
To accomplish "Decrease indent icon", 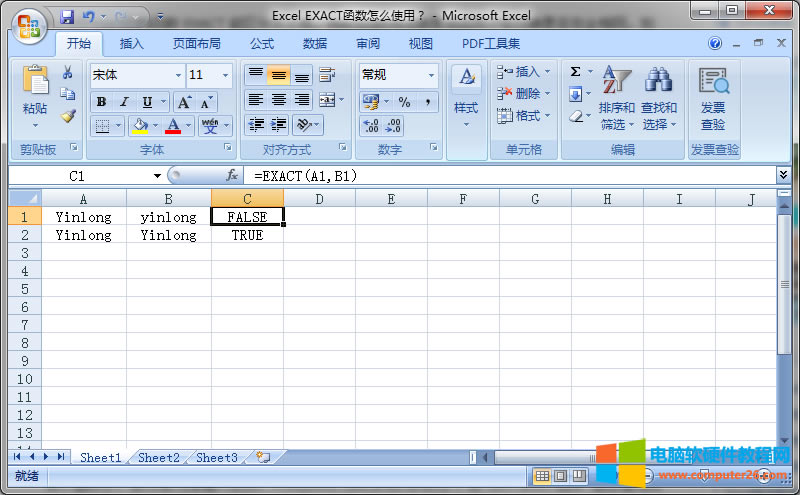I will click(x=256, y=125).
